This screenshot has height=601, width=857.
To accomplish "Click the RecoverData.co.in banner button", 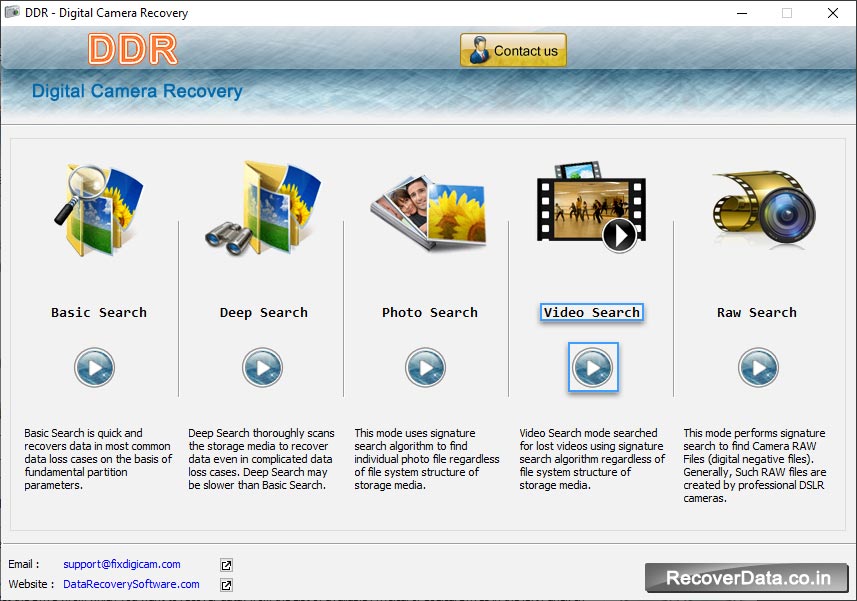I will pyautogui.click(x=747, y=578).
